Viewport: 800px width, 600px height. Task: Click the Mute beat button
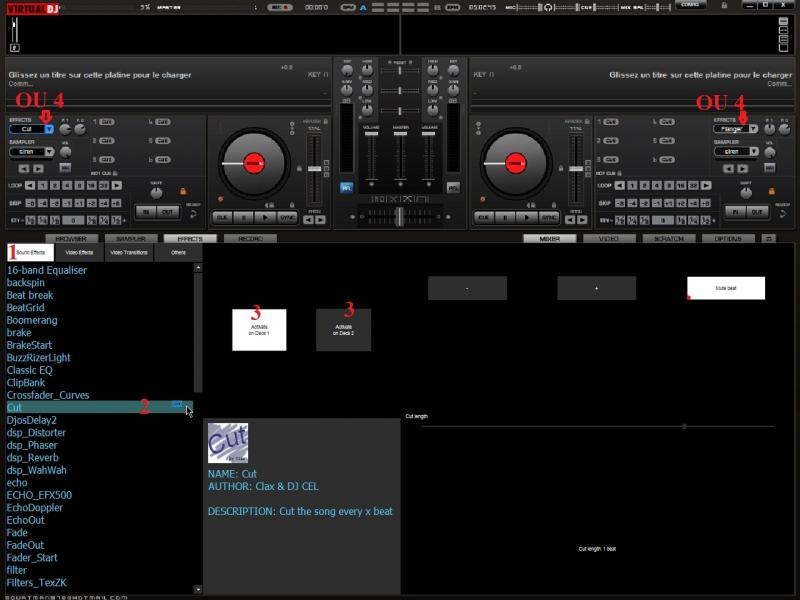click(726, 288)
